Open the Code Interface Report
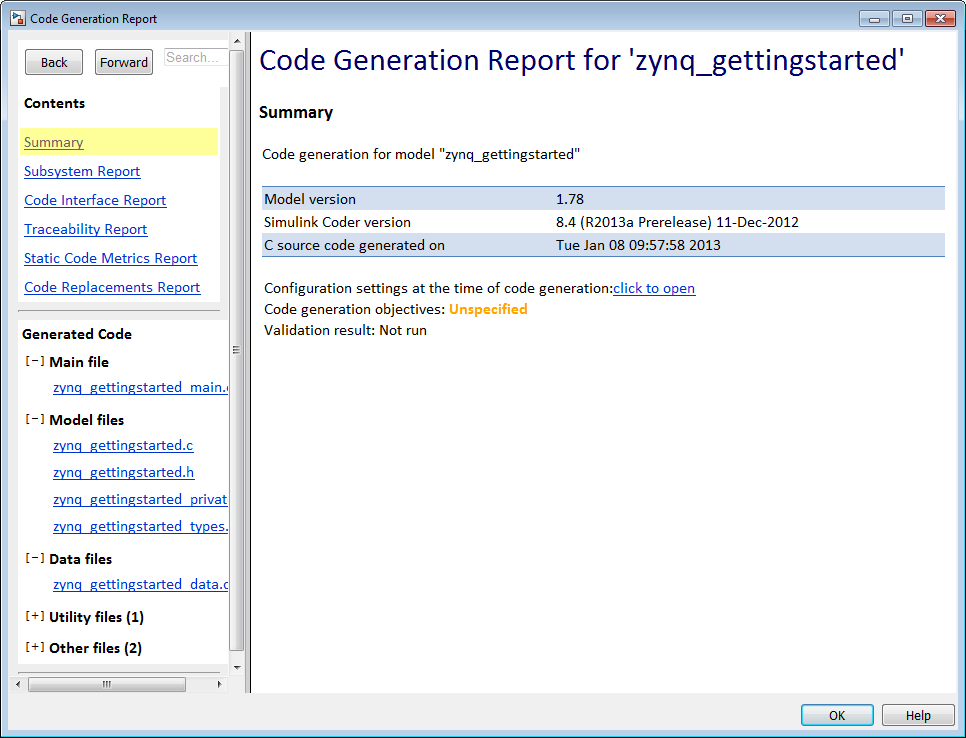This screenshot has width=966, height=738. (x=95, y=200)
